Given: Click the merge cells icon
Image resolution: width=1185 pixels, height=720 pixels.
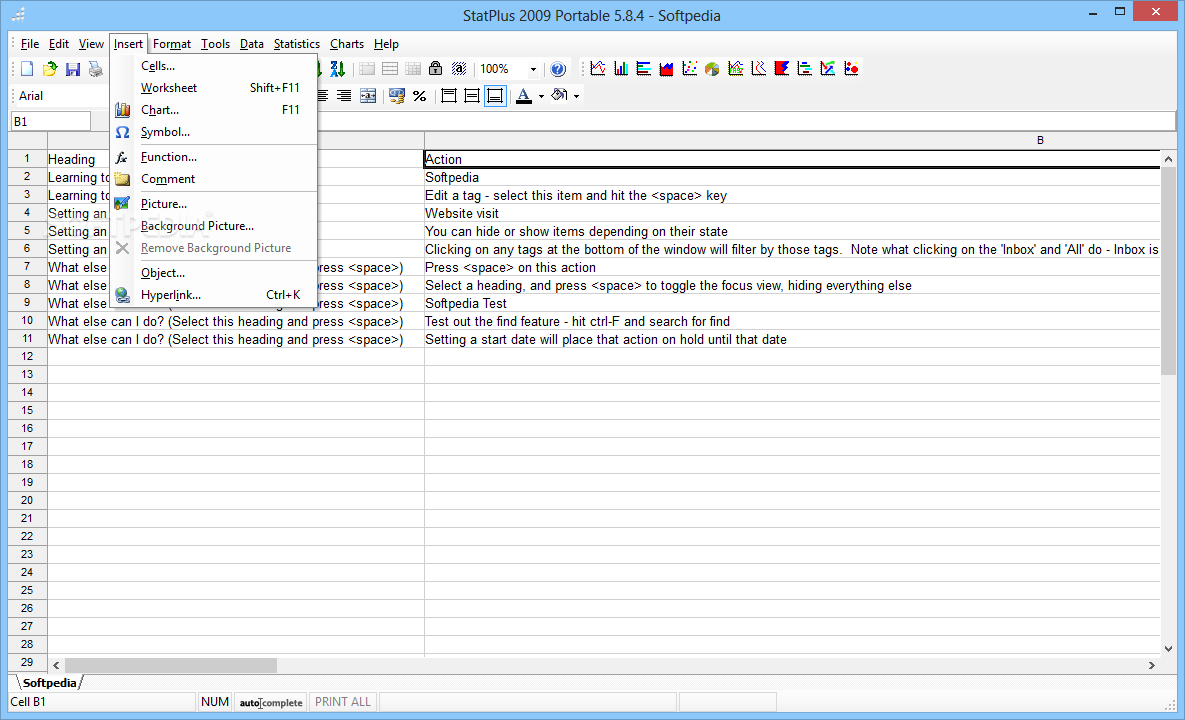Looking at the screenshot, I should pos(368,96).
